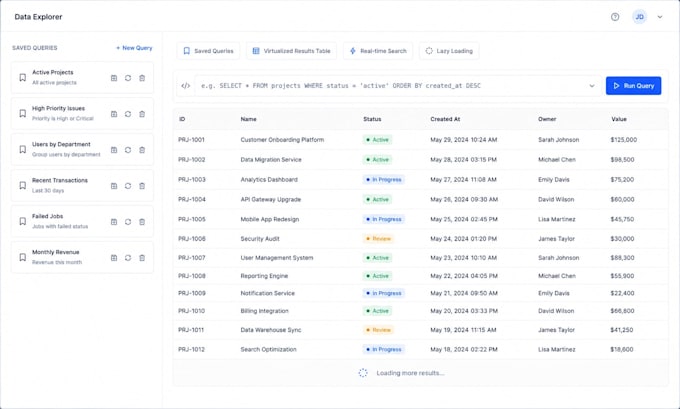This screenshot has height=409, width=680.
Task: Click the $45,750 value cell
Action: click(x=622, y=219)
